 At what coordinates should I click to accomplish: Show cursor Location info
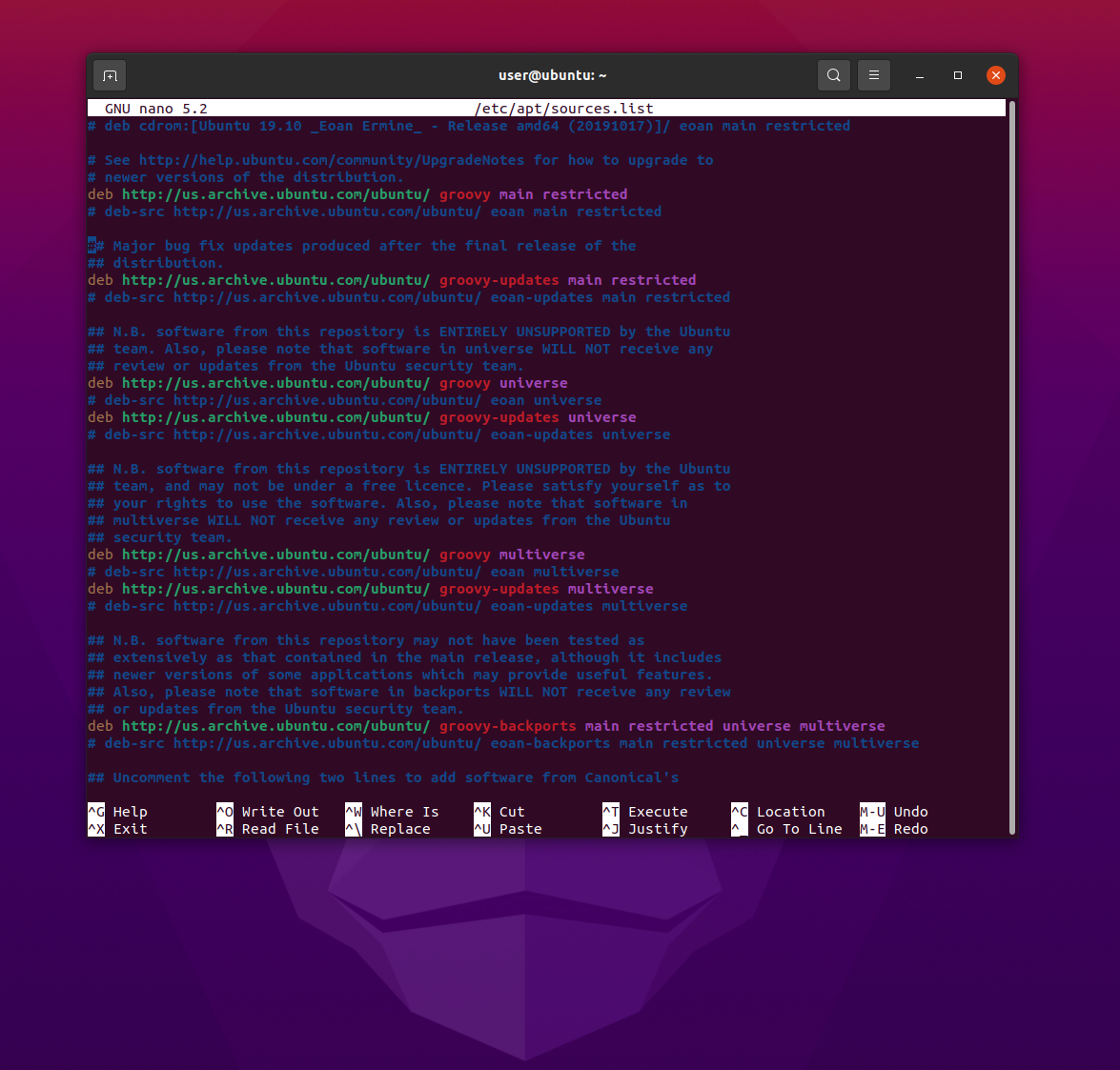[778, 812]
